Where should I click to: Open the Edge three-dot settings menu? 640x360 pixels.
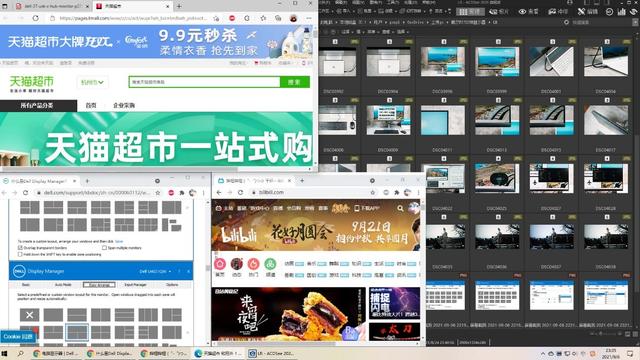[309, 18]
